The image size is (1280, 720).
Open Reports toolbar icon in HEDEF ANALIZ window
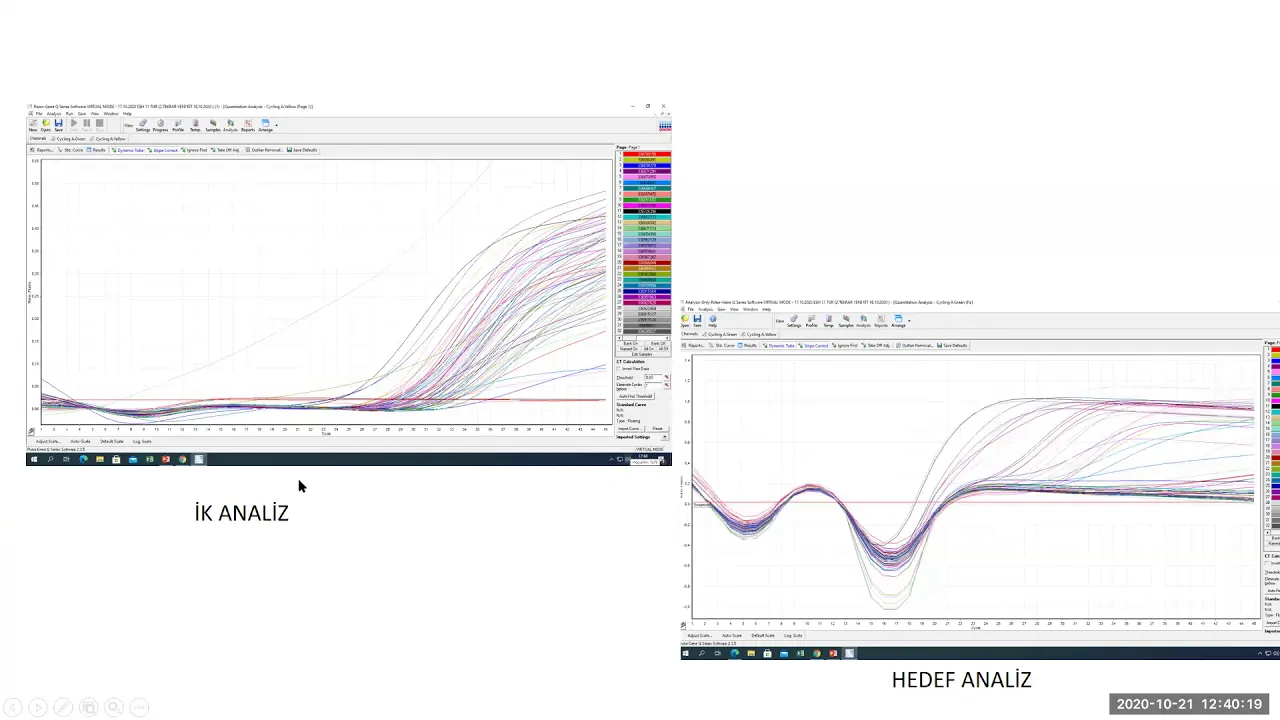[x=881, y=322]
